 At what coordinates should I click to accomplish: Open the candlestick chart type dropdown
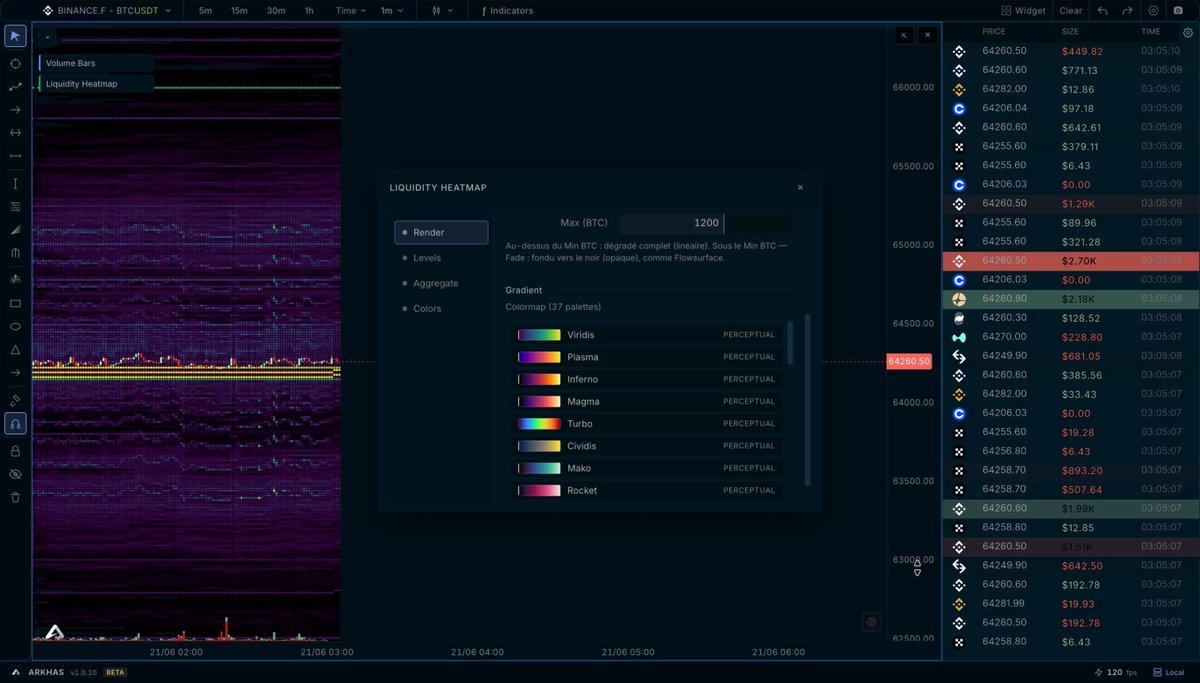pos(442,10)
